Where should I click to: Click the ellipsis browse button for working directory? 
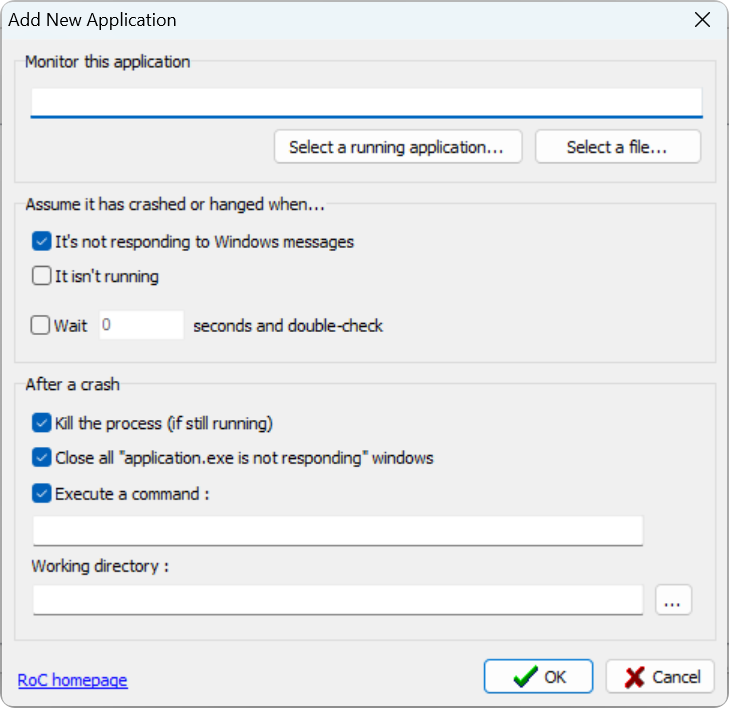tap(673, 600)
